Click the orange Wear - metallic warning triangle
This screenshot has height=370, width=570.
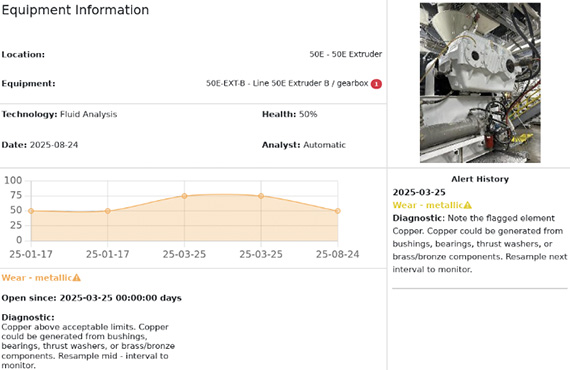[76, 278]
